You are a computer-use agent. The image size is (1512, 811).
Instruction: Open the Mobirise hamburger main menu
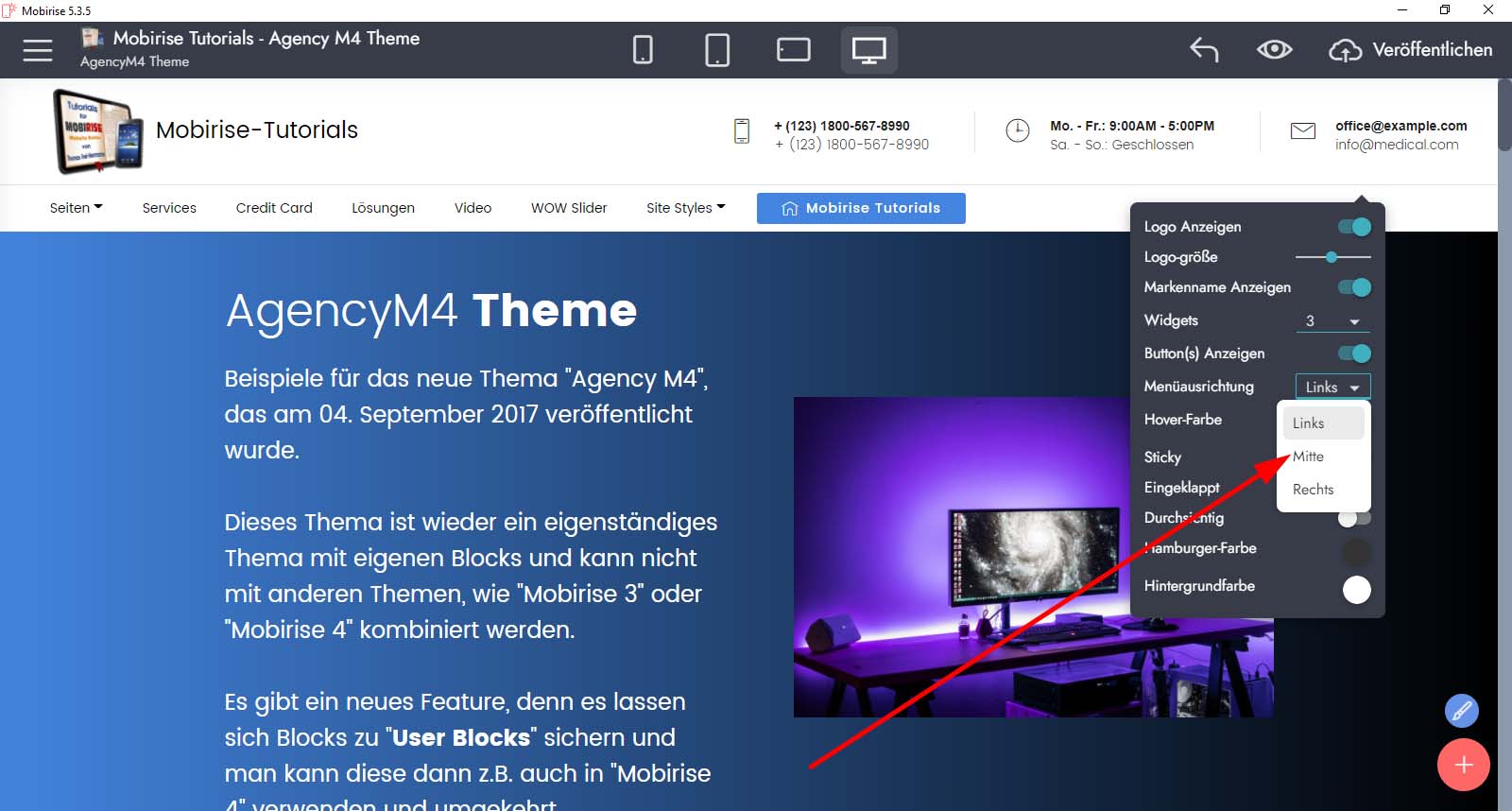38,50
